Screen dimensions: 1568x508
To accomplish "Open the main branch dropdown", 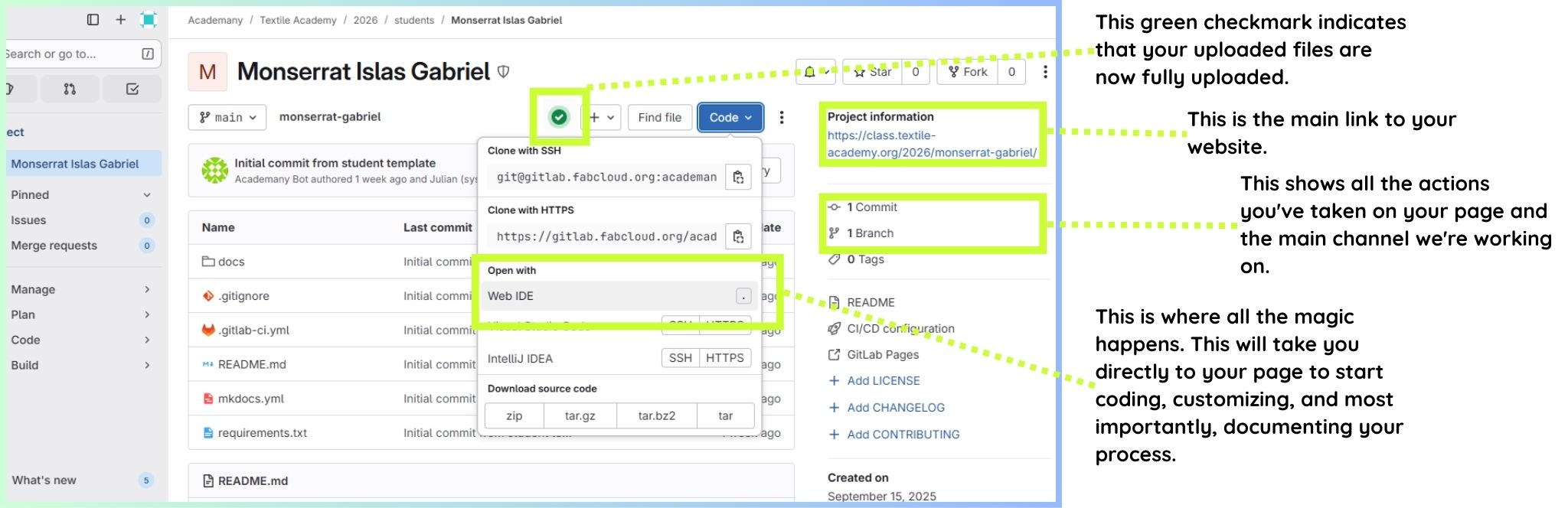I will [x=227, y=117].
